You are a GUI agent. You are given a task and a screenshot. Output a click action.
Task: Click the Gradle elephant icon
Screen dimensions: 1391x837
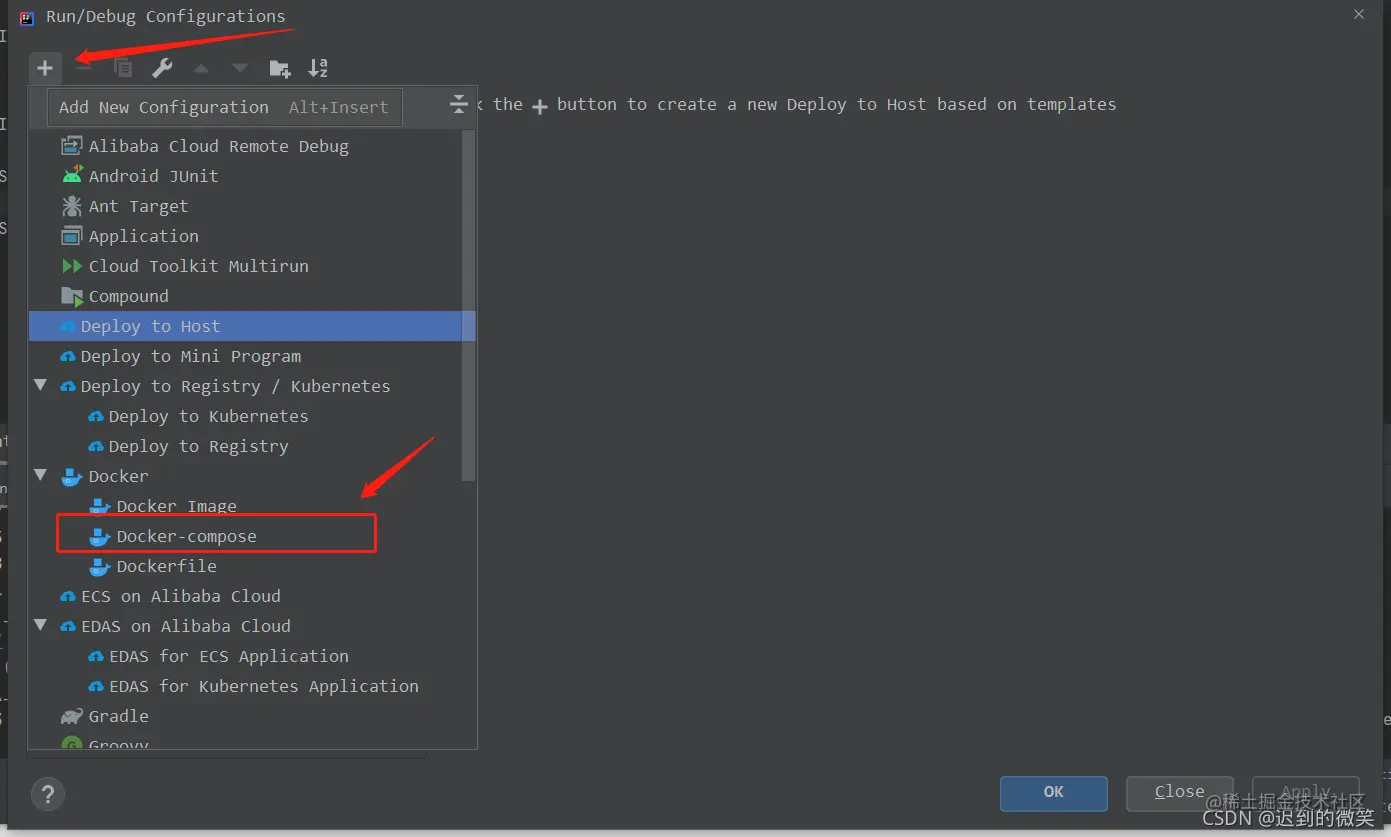click(72, 716)
